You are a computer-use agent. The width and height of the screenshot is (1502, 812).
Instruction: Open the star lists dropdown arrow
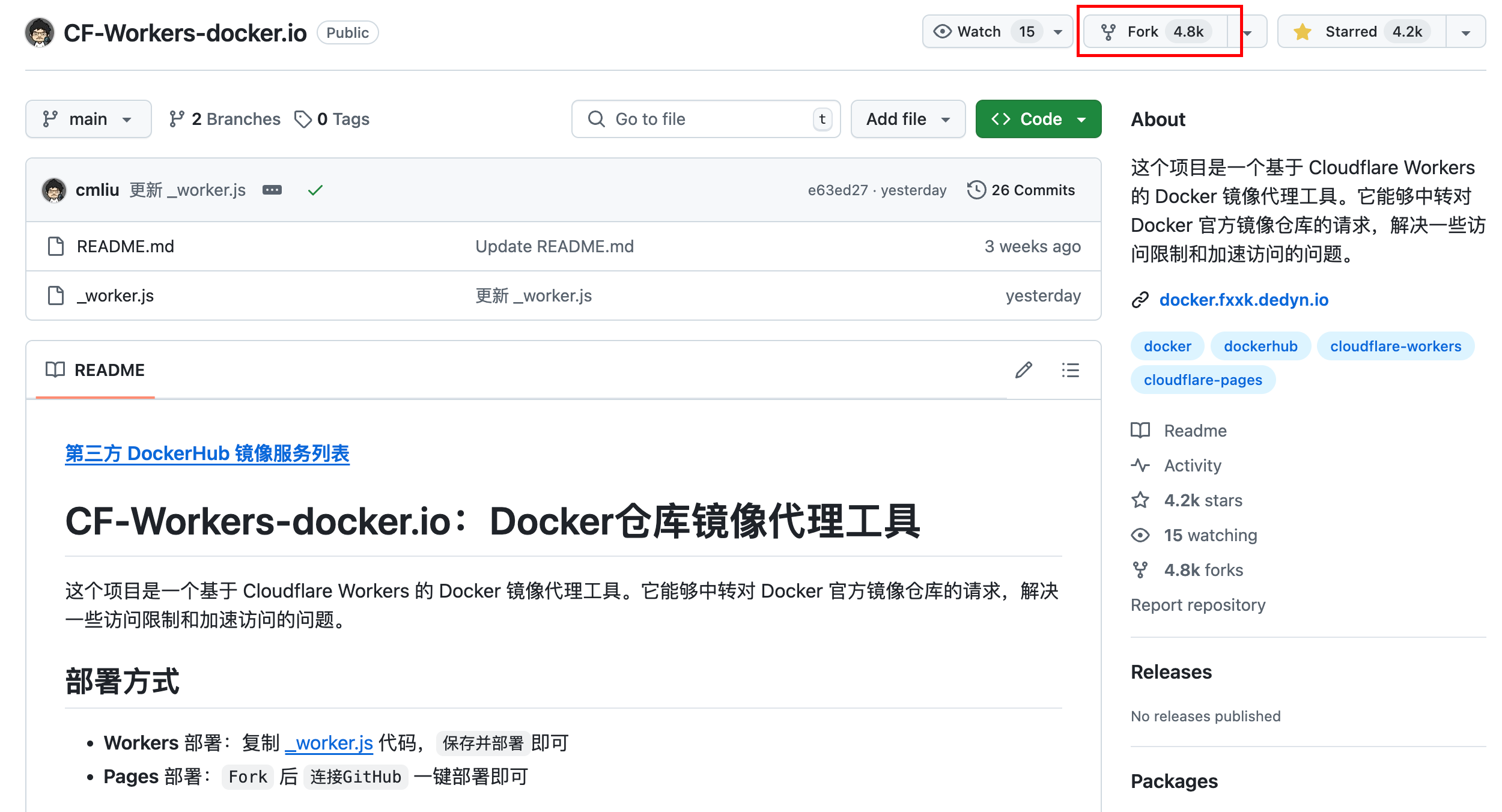1466,32
